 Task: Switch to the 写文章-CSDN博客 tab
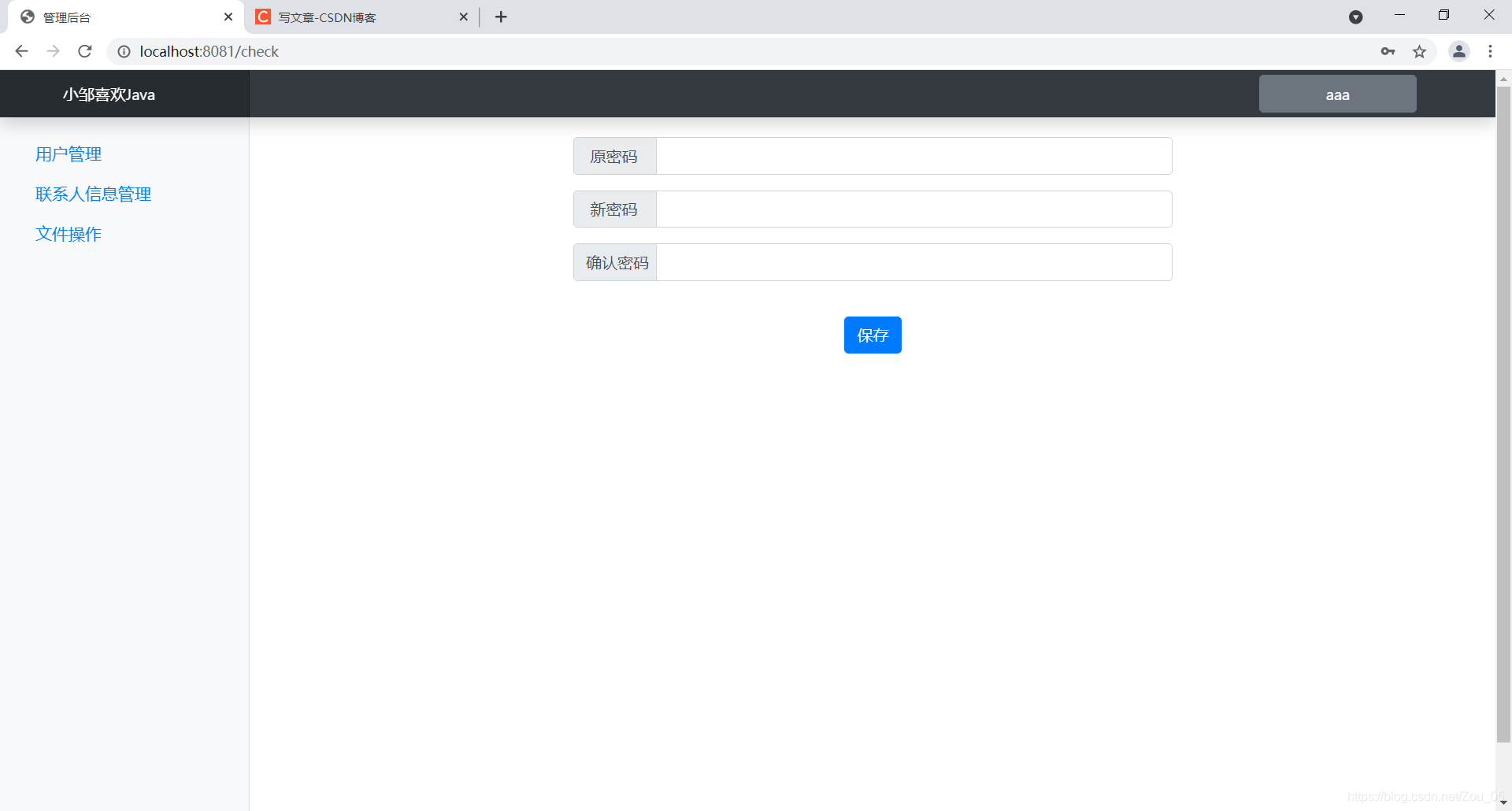(362, 17)
